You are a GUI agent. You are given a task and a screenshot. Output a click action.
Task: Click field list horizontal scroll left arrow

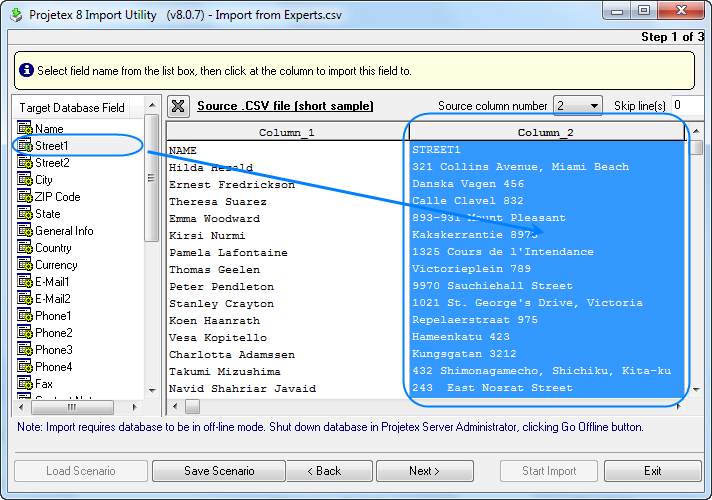tap(21, 407)
